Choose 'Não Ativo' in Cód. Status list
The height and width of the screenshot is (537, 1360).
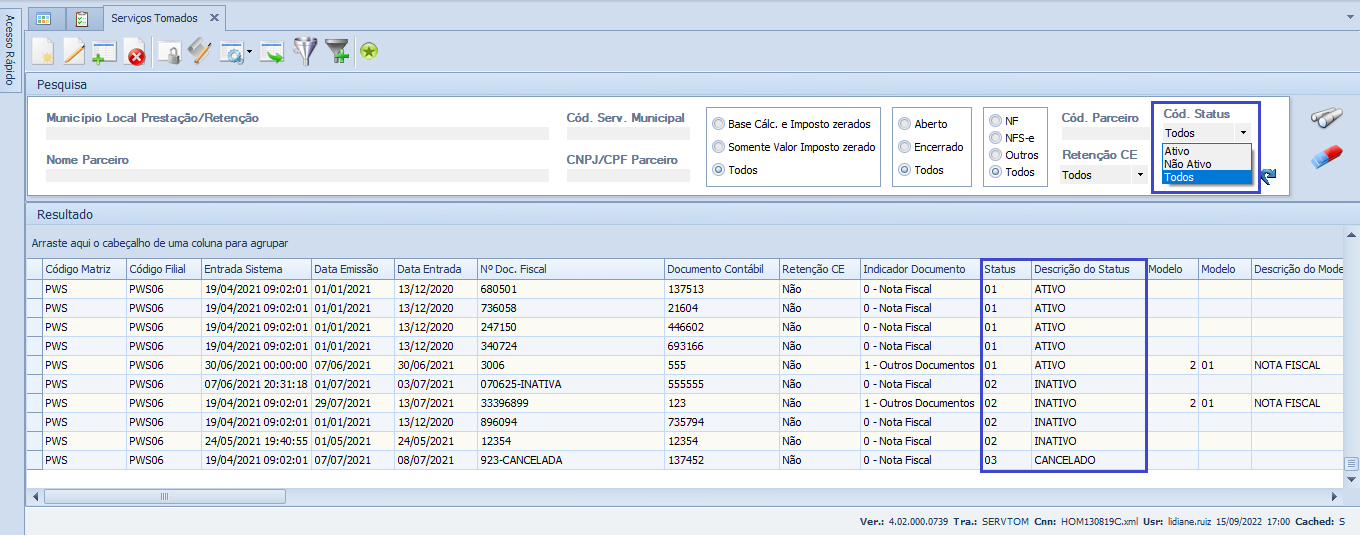point(1187,164)
